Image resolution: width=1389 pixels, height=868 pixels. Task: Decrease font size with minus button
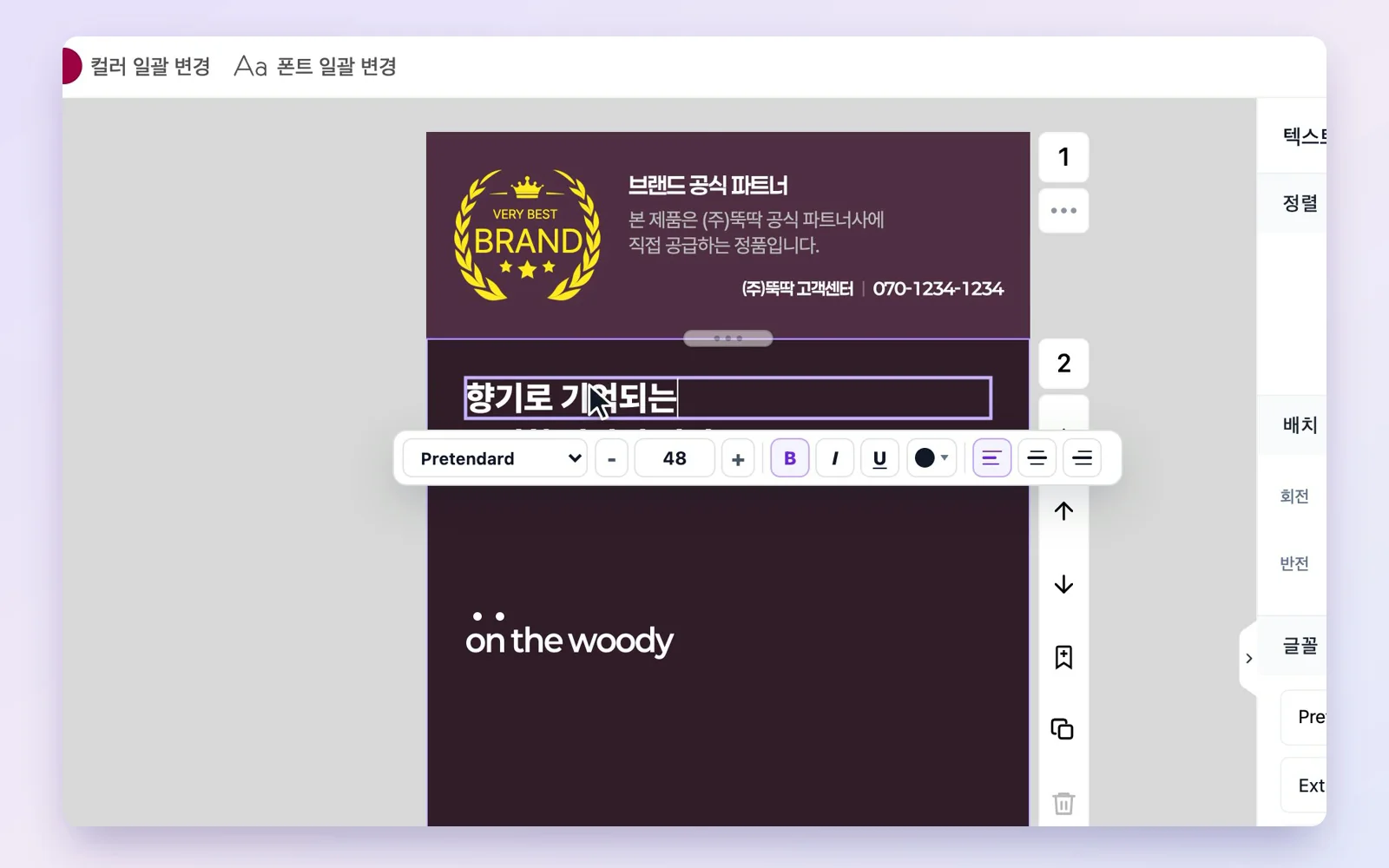(612, 458)
